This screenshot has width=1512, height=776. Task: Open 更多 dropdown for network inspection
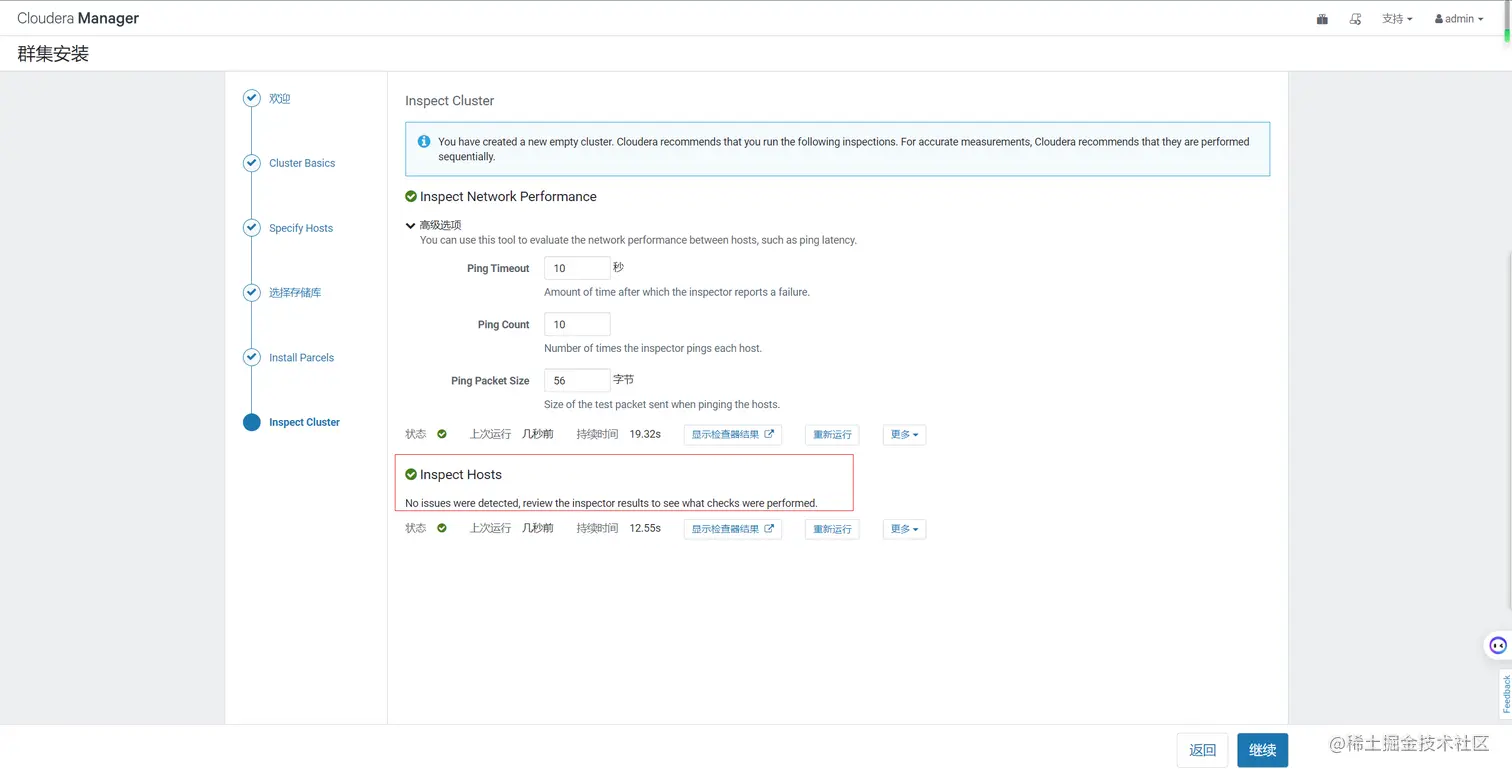[904, 434]
